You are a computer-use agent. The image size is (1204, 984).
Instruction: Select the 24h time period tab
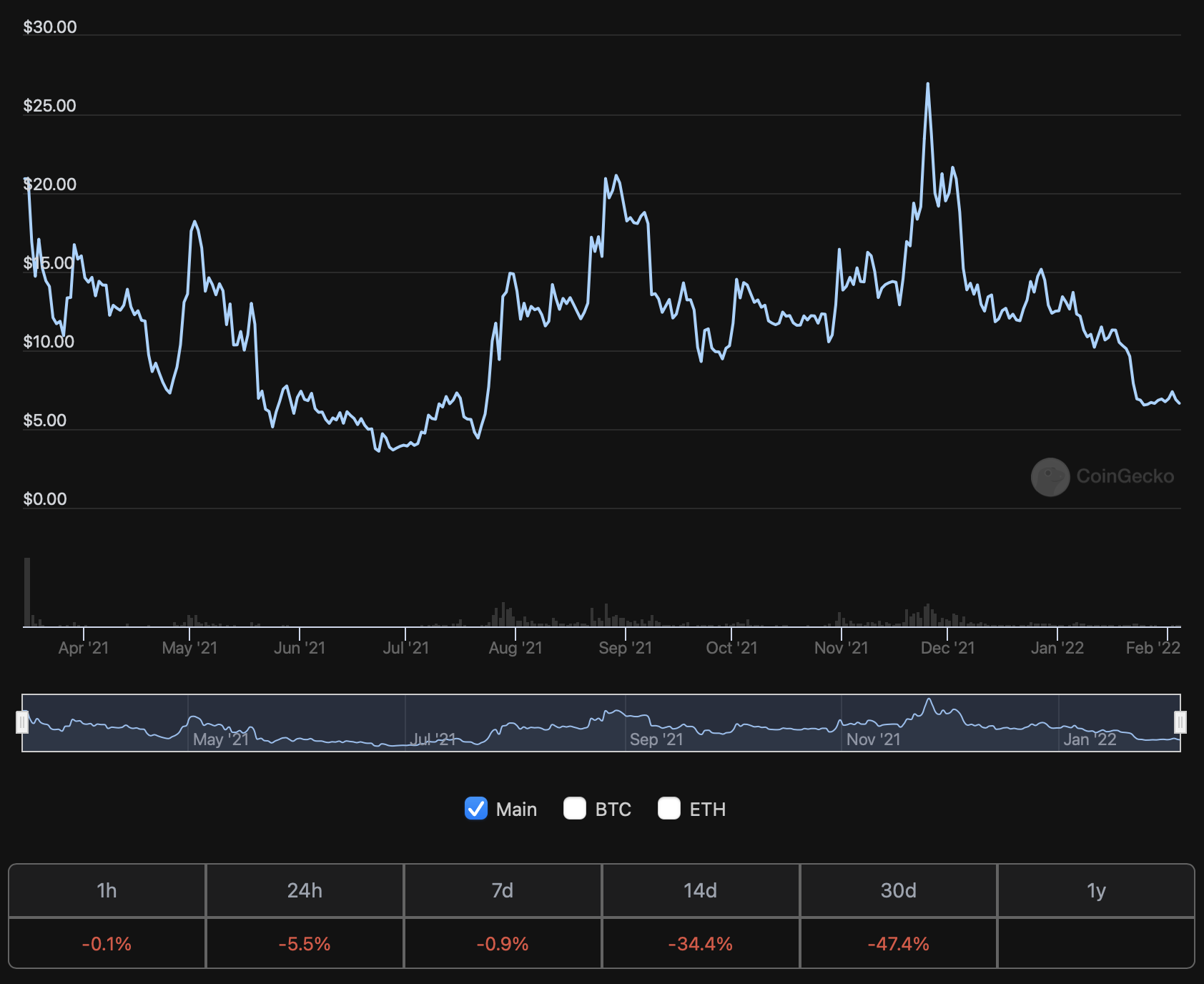click(305, 890)
